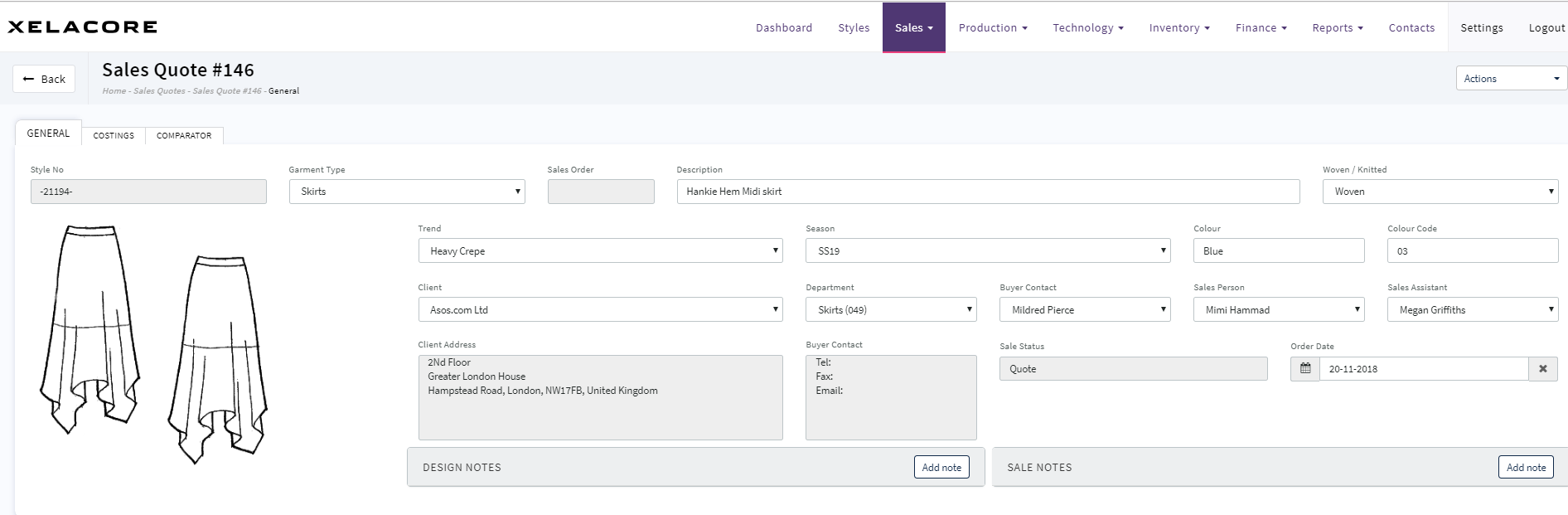Click the XELACORE logo

coord(82,27)
